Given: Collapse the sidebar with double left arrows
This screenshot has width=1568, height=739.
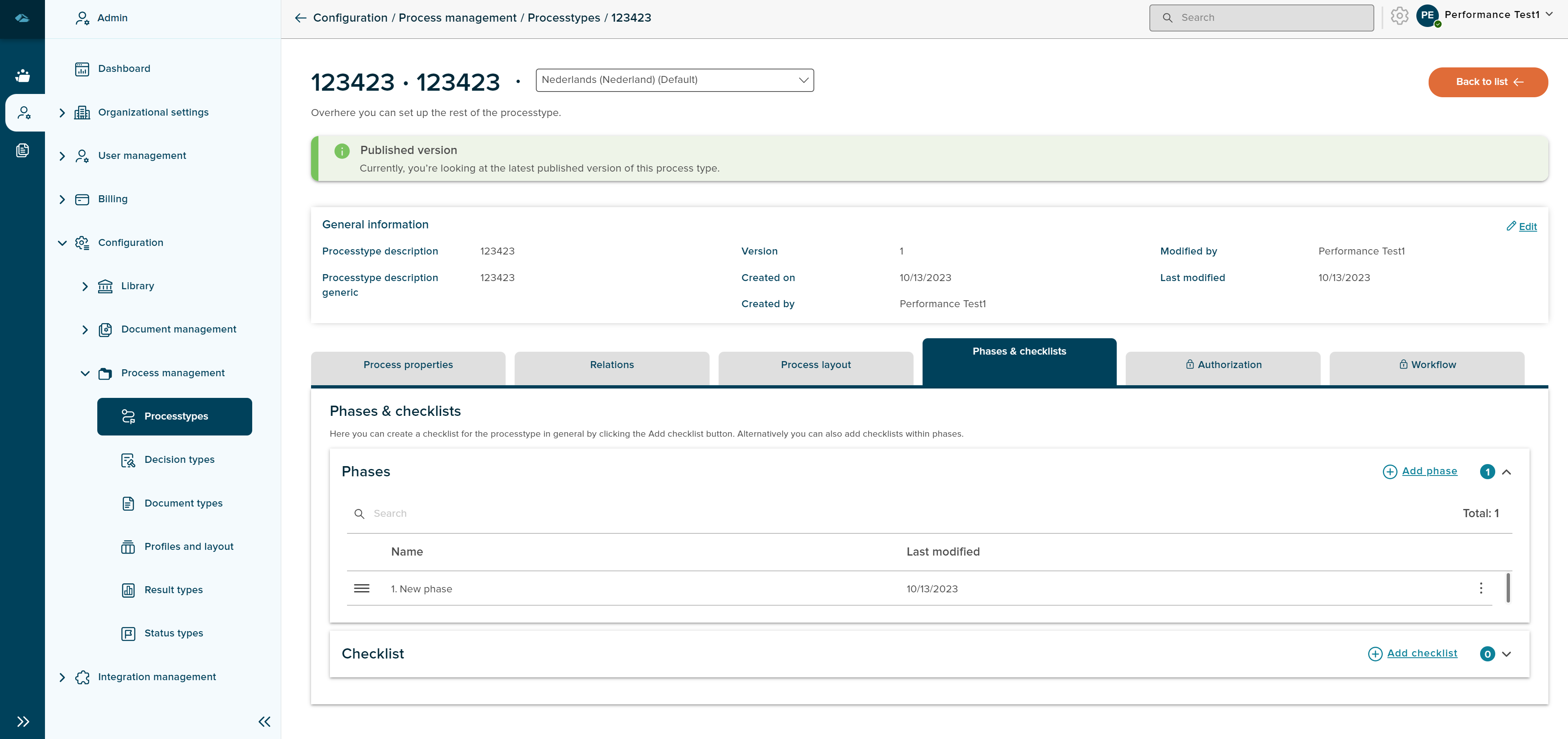Looking at the screenshot, I should pos(264,721).
